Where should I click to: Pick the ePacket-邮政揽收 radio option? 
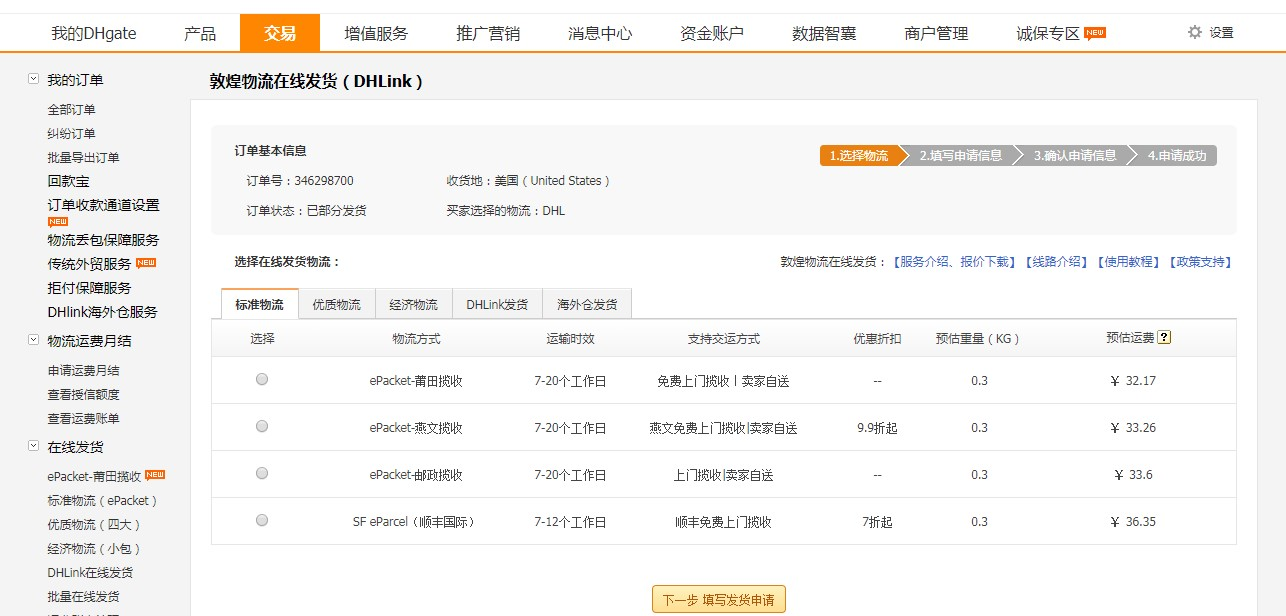point(262,473)
